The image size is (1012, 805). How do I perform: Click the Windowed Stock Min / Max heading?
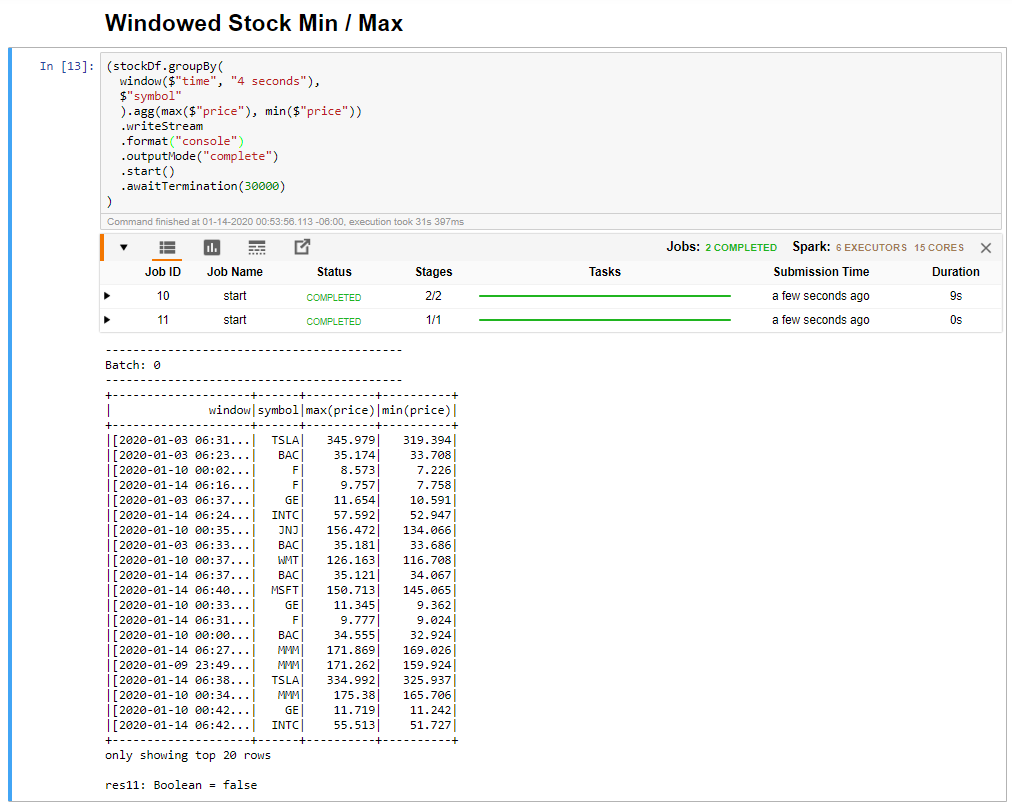(x=255, y=23)
